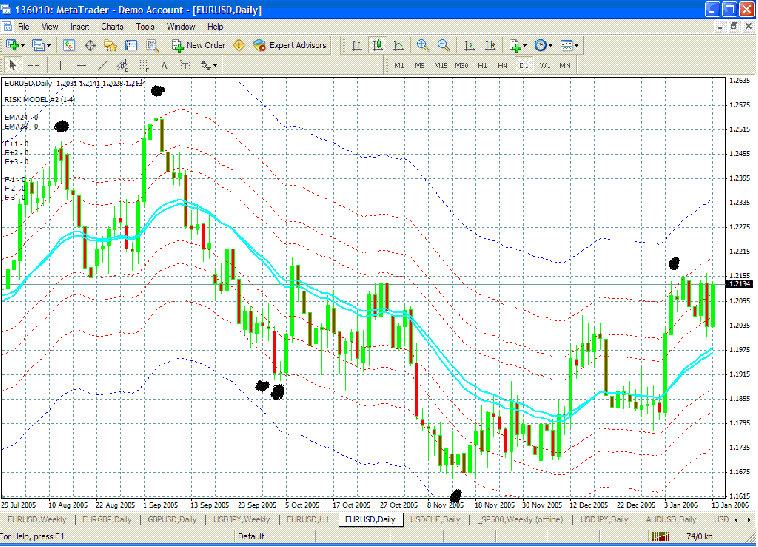The image size is (758, 547).
Task: Expand the periodicity clock dropdown
Action: [x=551, y=45]
